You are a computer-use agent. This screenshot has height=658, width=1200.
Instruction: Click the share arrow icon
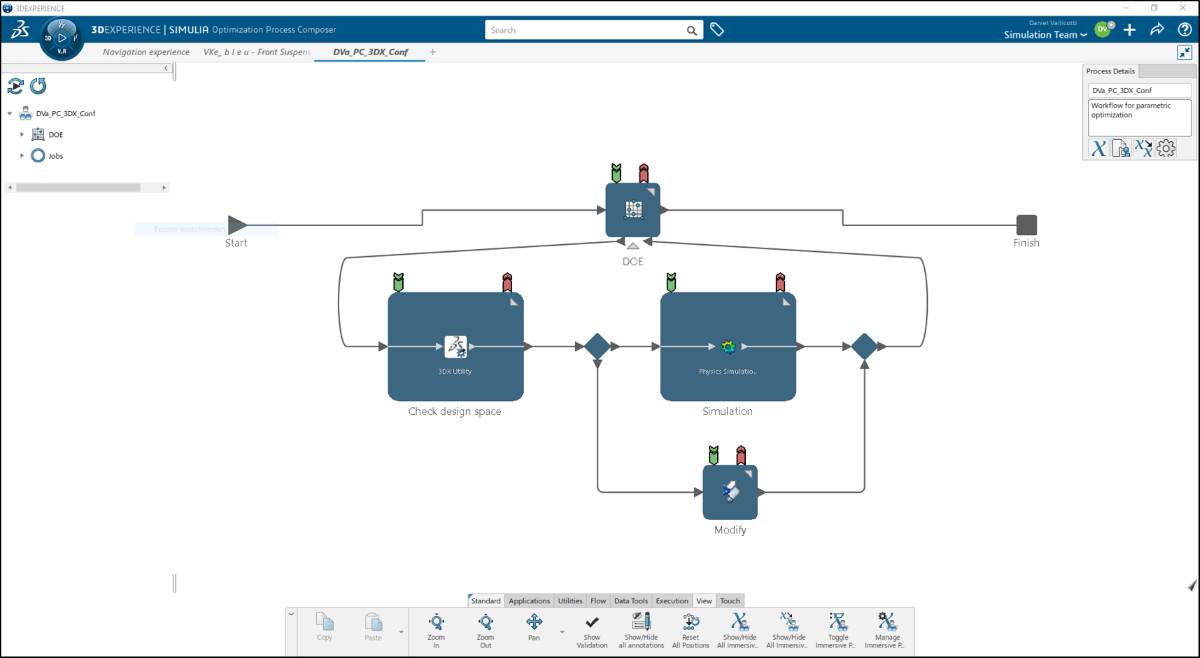pos(1157,30)
